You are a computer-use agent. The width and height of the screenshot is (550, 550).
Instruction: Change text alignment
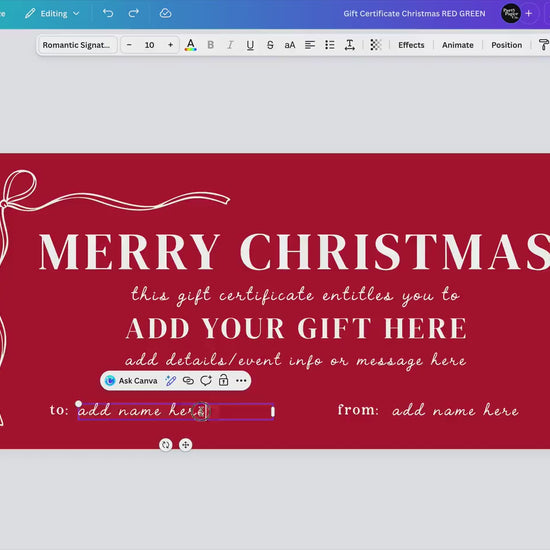pyautogui.click(x=310, y=45)
